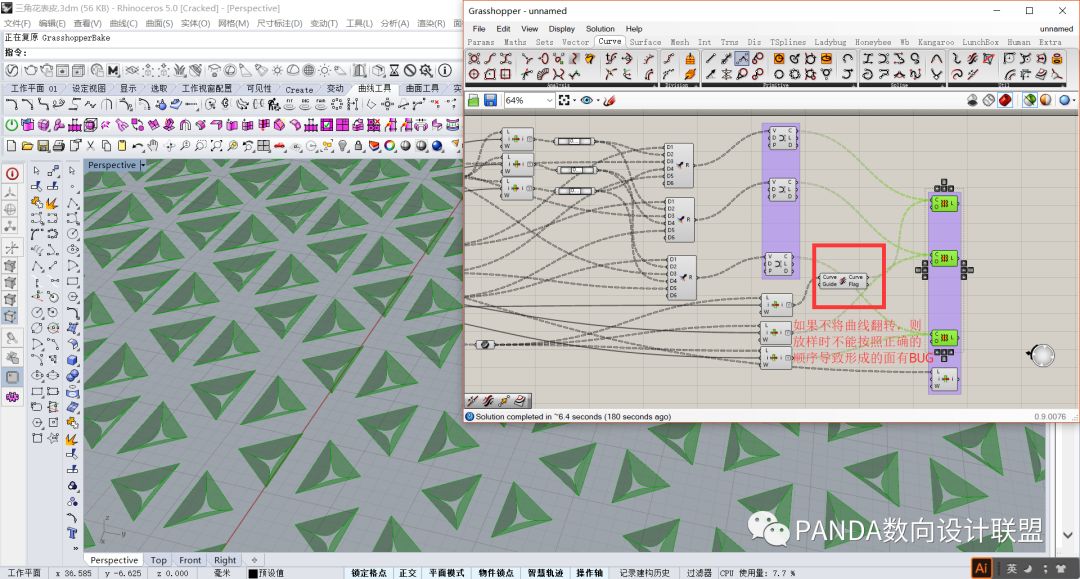The height and width of the screenshot is (579, 1080).
Task: Switch to the Surface tab in Grasshopper
Action: (x=645, y=42)
